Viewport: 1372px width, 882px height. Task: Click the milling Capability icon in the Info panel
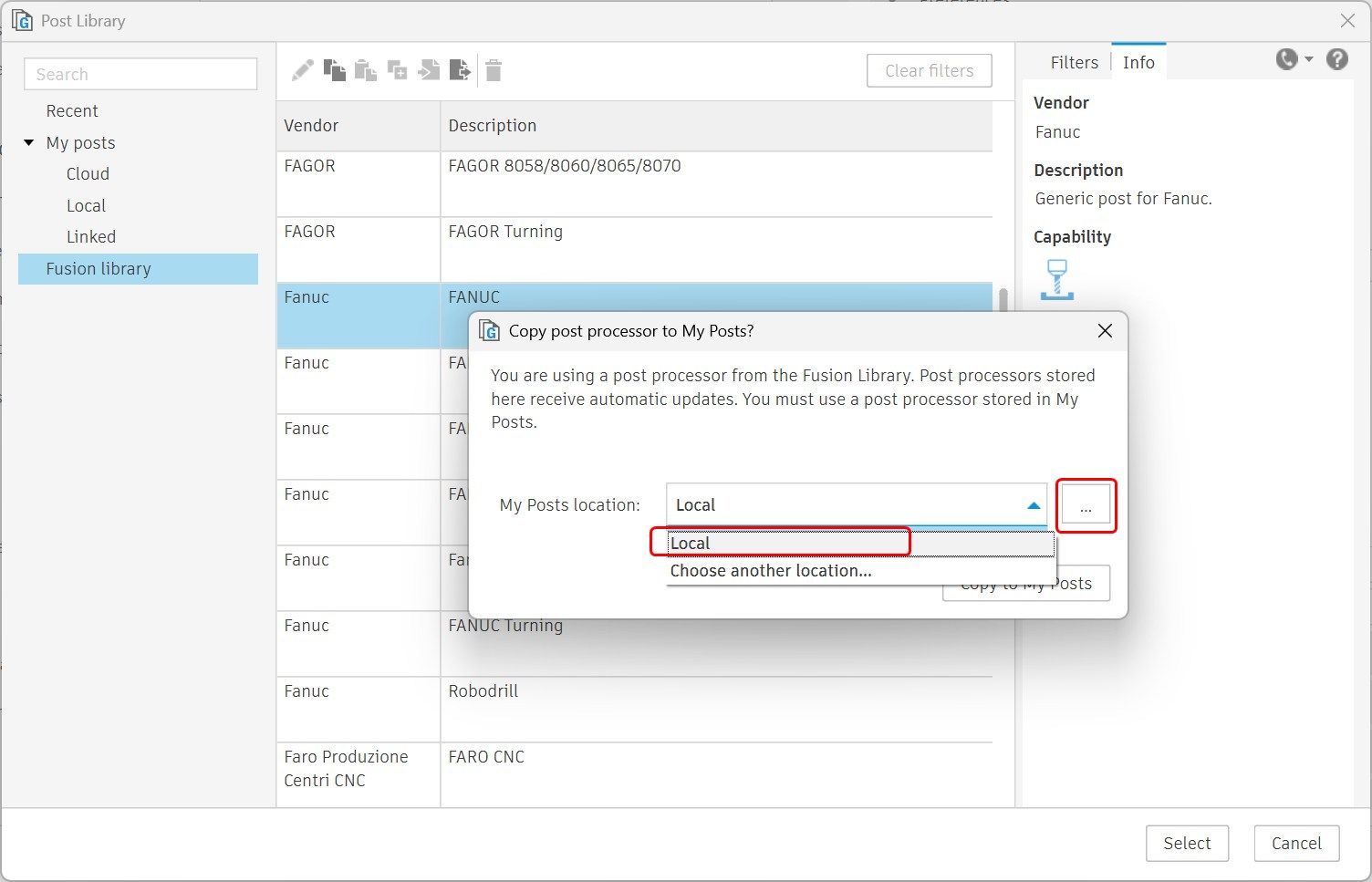click(x=1057, y=279)
